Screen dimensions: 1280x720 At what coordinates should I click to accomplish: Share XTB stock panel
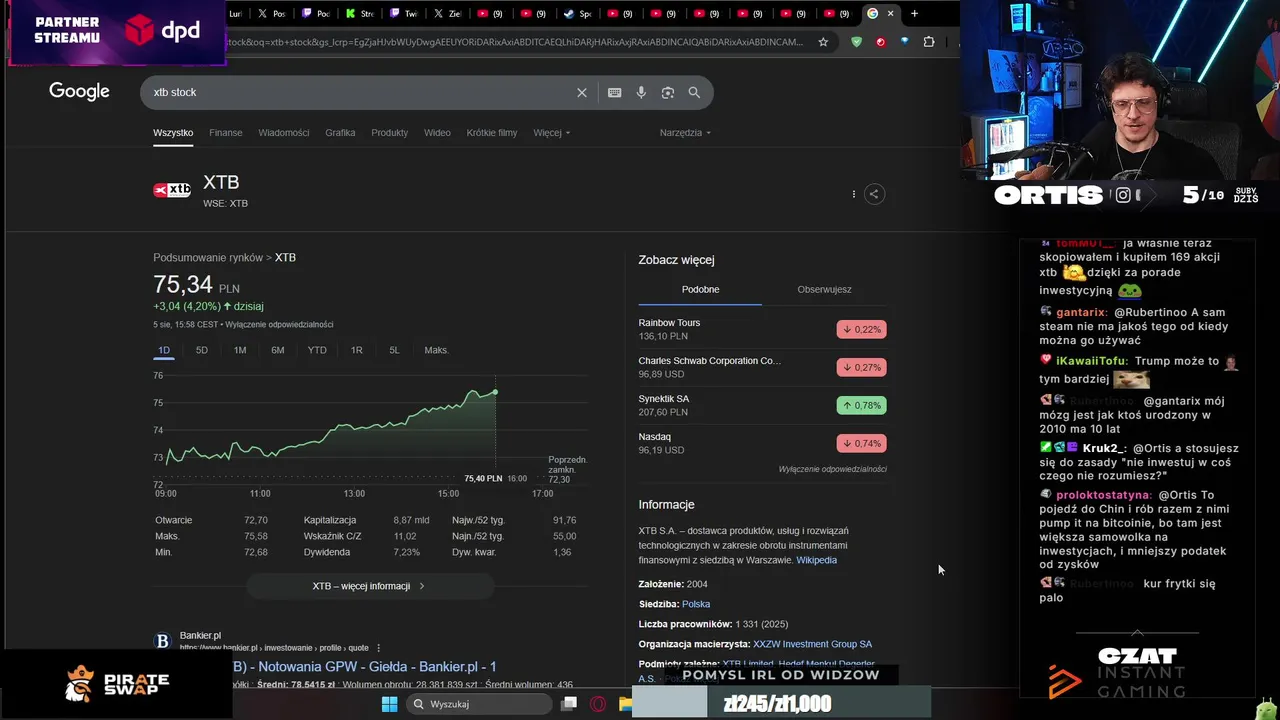[x=874, y=194]
